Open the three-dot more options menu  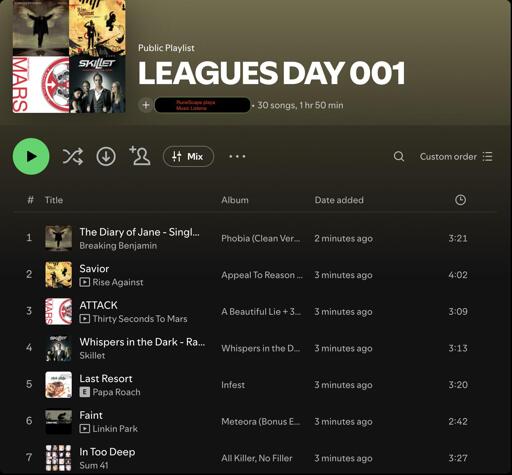[x=237, y=156]
